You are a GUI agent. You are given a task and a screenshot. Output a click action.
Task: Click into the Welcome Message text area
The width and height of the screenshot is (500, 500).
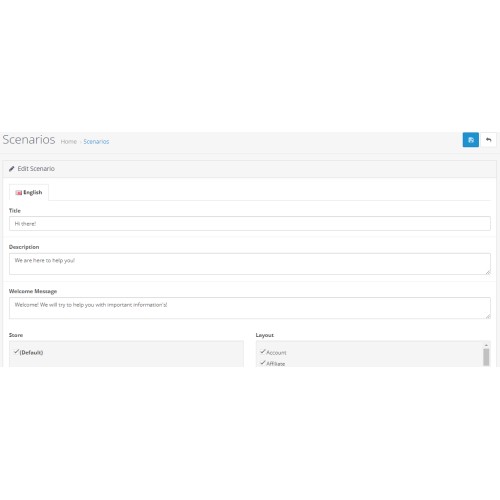click(x=250, y=308)
